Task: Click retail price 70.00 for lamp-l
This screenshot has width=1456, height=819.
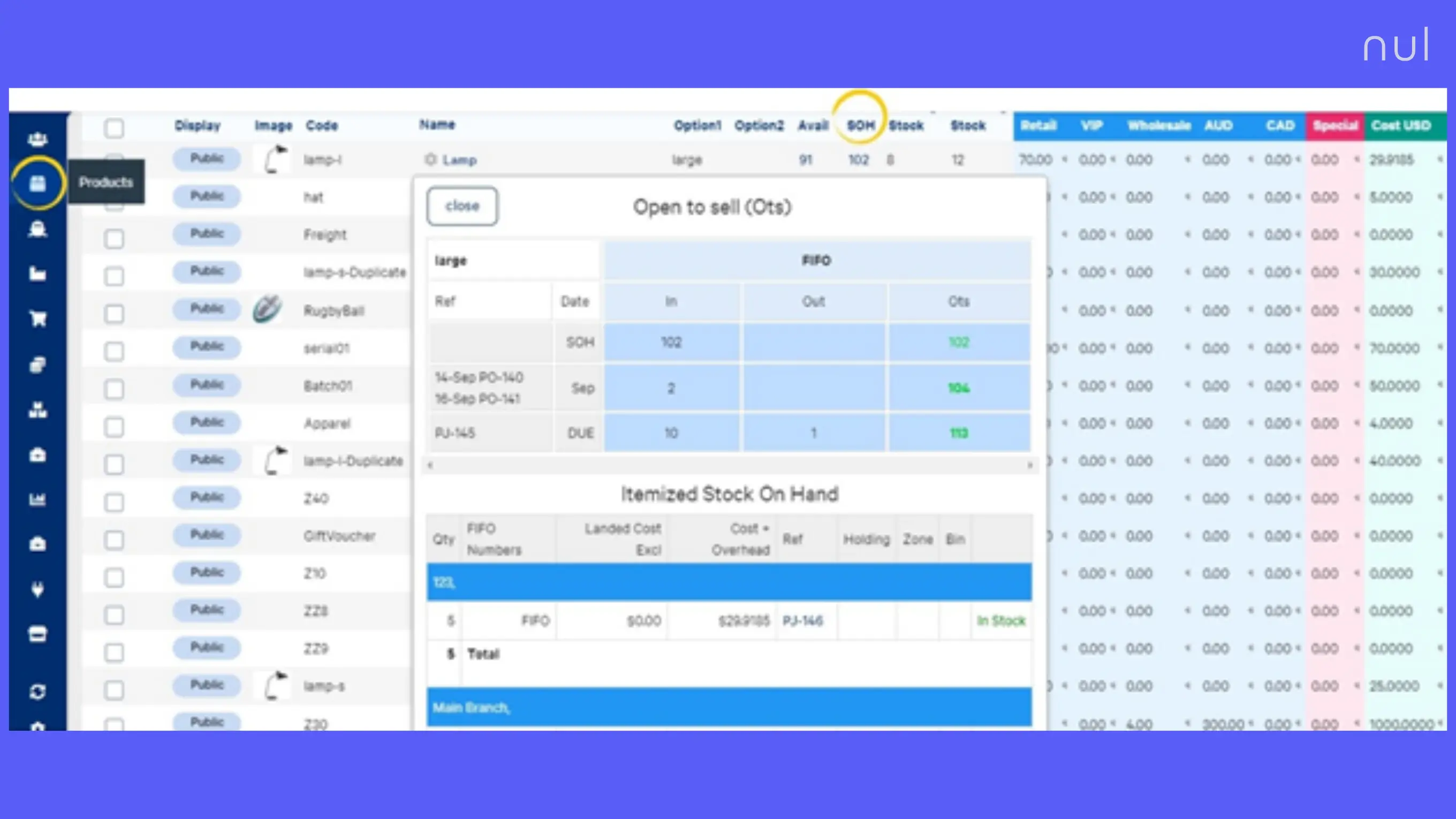Action: coord(1035,160)
